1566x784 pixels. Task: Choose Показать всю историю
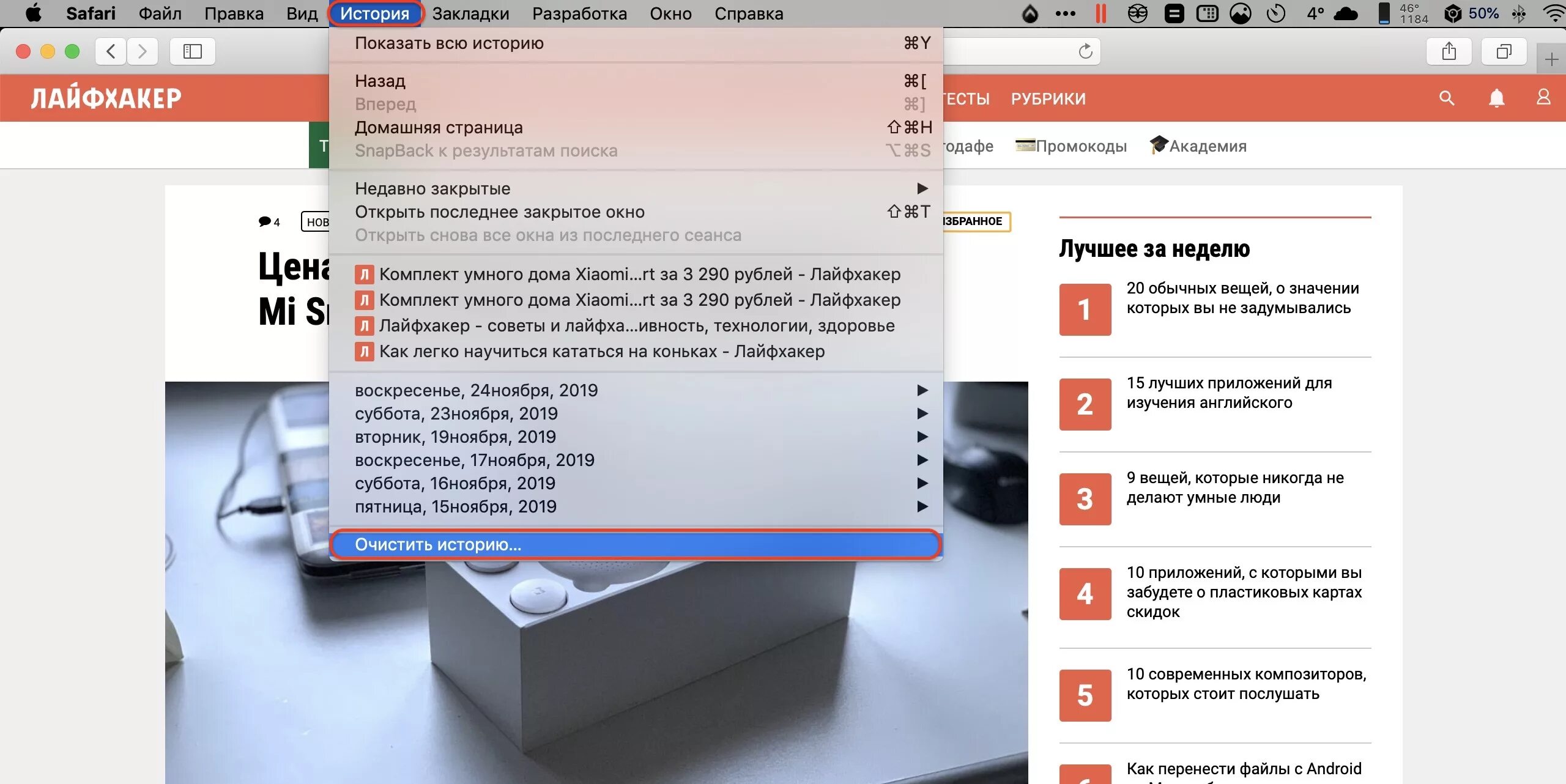coord(636,43)
